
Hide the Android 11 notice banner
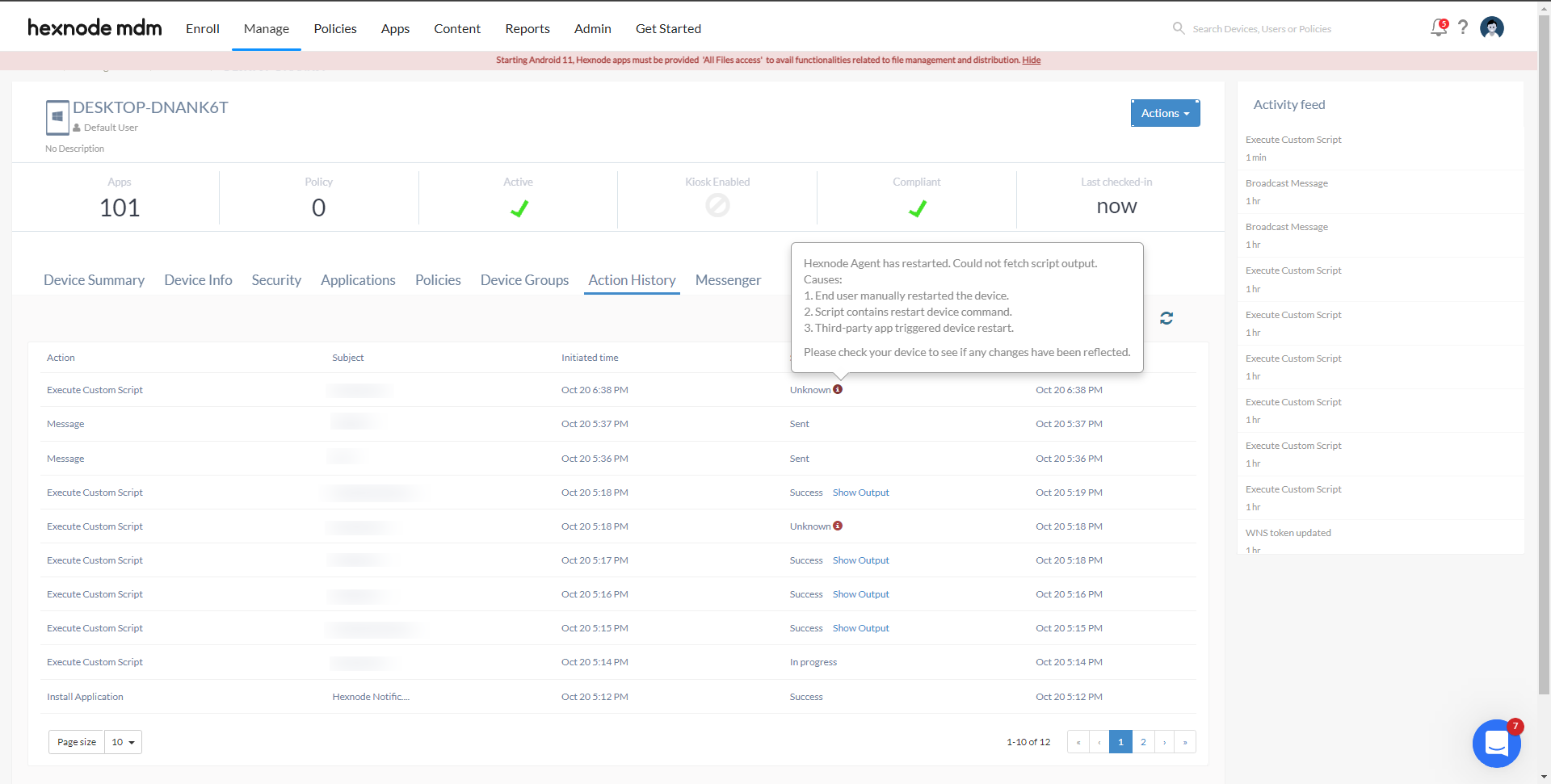coord(1031,60)
